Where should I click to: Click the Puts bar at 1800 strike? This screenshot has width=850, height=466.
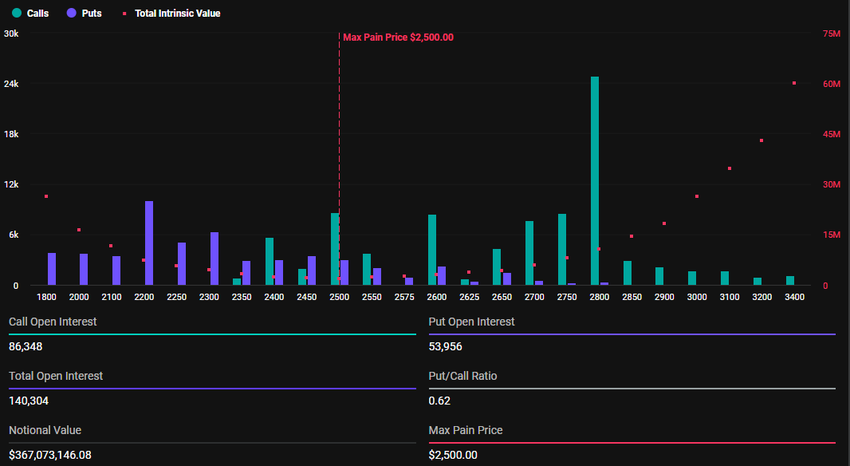52,269
